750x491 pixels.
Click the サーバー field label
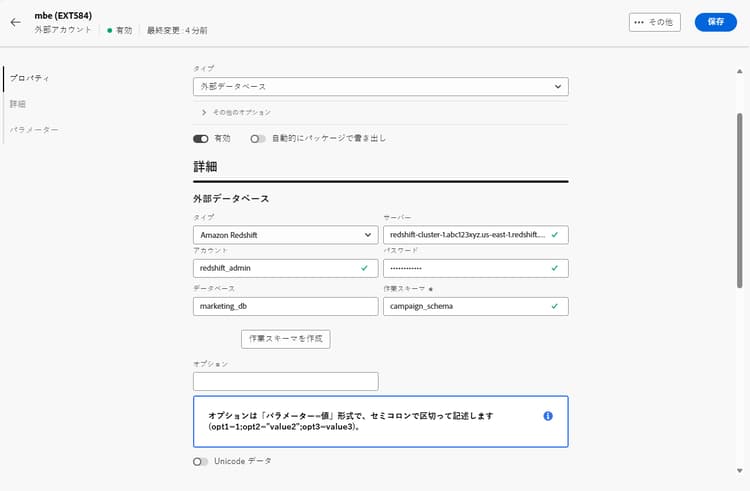pos(397,218)
